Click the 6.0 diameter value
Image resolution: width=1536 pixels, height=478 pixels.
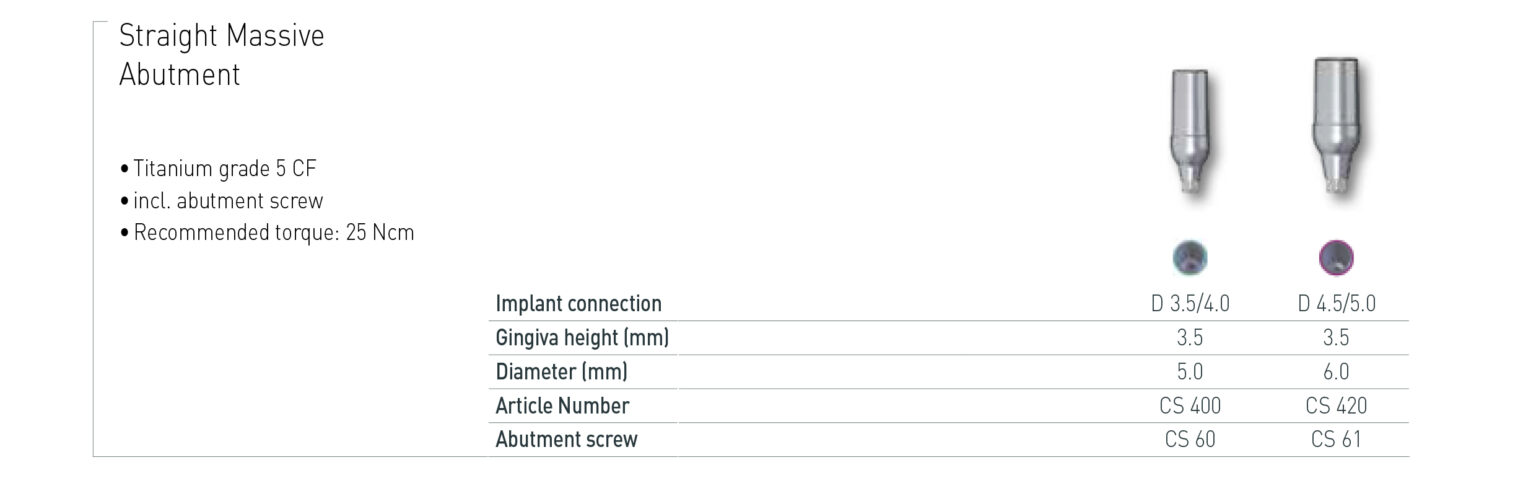point(1336,372)
